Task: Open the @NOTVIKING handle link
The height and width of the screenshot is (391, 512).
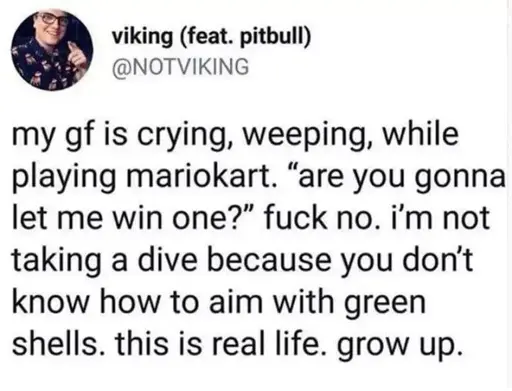Action: (181, 66)
